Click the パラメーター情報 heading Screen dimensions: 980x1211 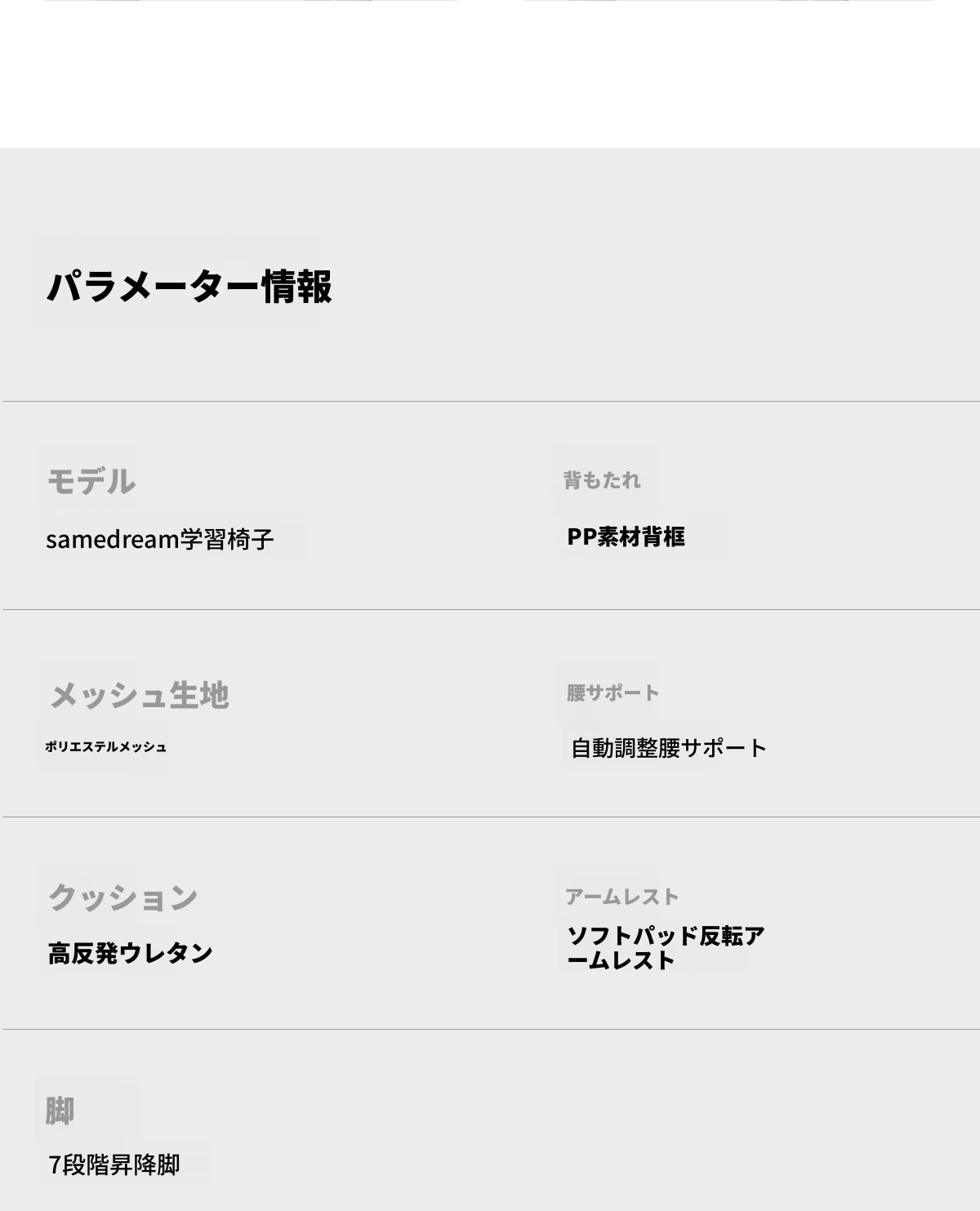click(x=189, y=287)
